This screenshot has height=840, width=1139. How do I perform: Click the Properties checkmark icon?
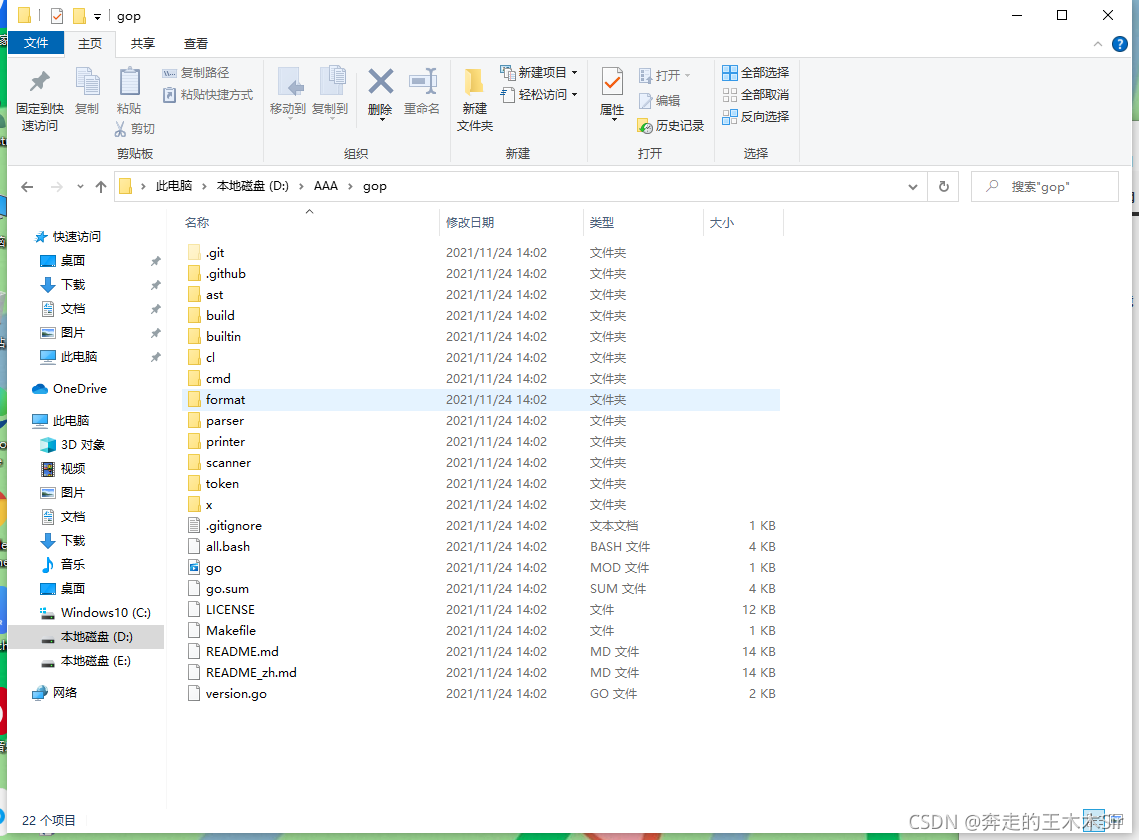(x=612, y=81)
